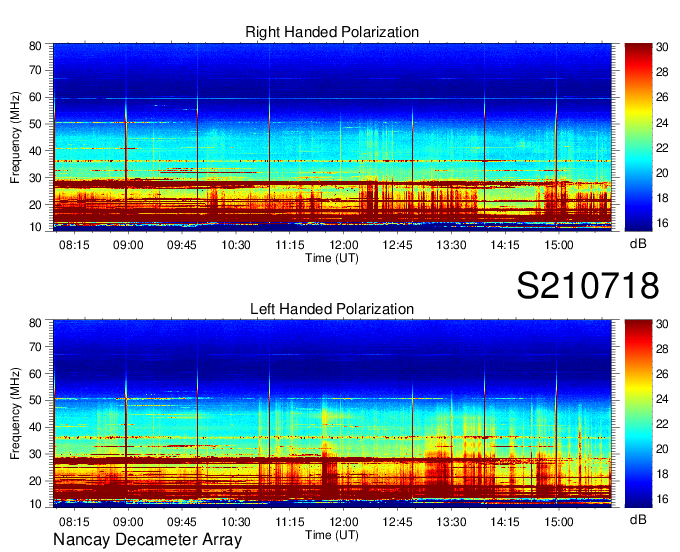Image resolution: width=680 pixels, height=552 pixels.
Task: Click 30 MHz tick on Left Handed frequency axis
Action: [35, 454]
